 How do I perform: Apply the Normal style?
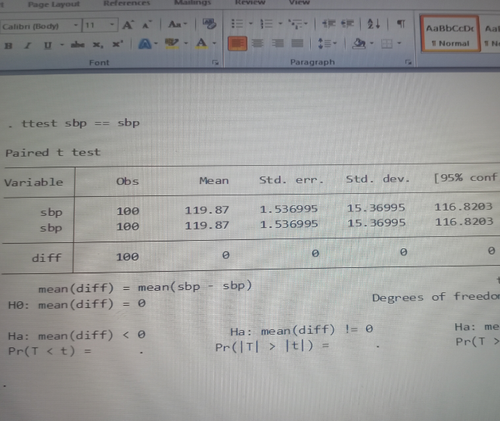coord(450,34)
